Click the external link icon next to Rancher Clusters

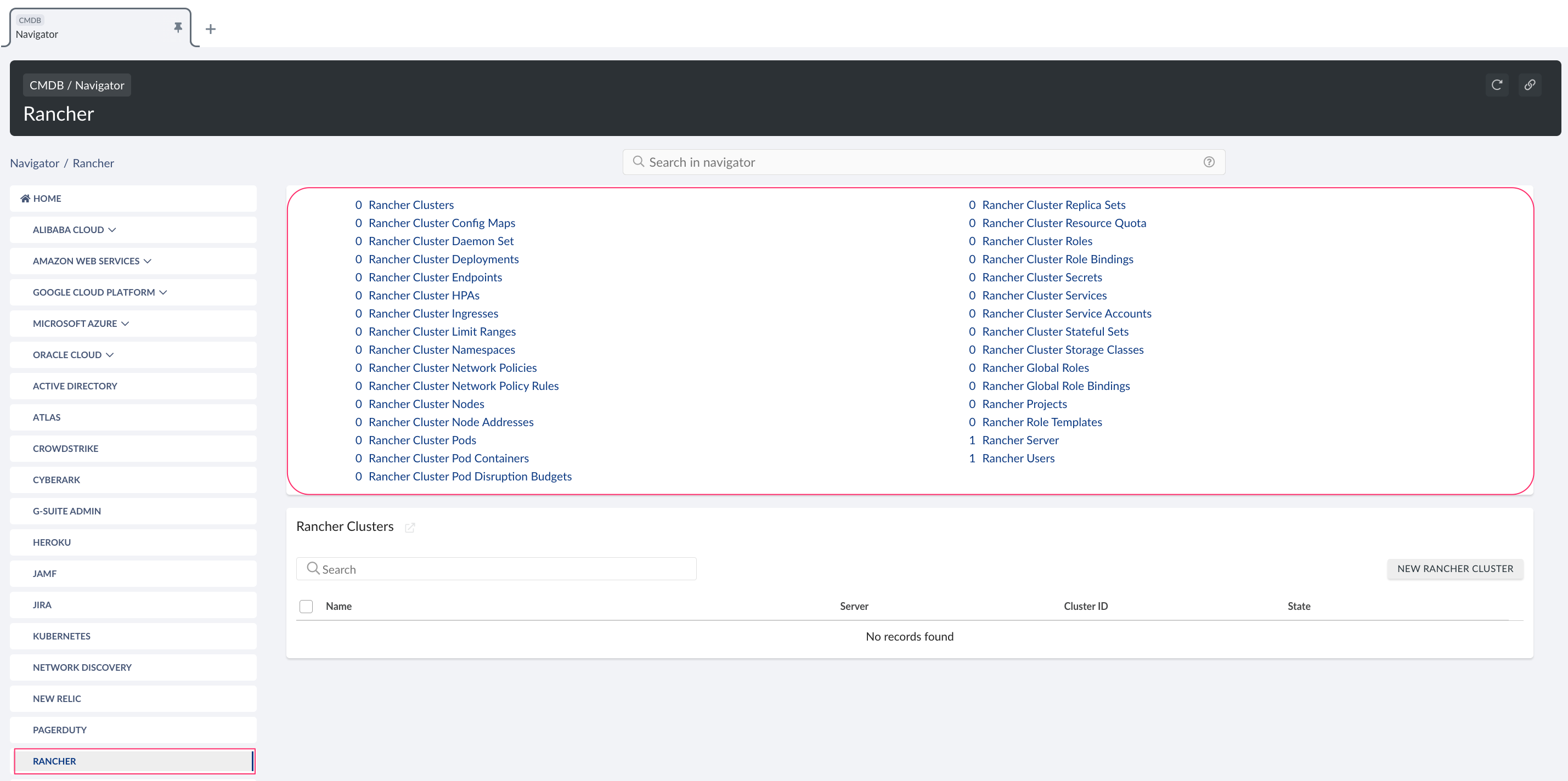point(411,527)
